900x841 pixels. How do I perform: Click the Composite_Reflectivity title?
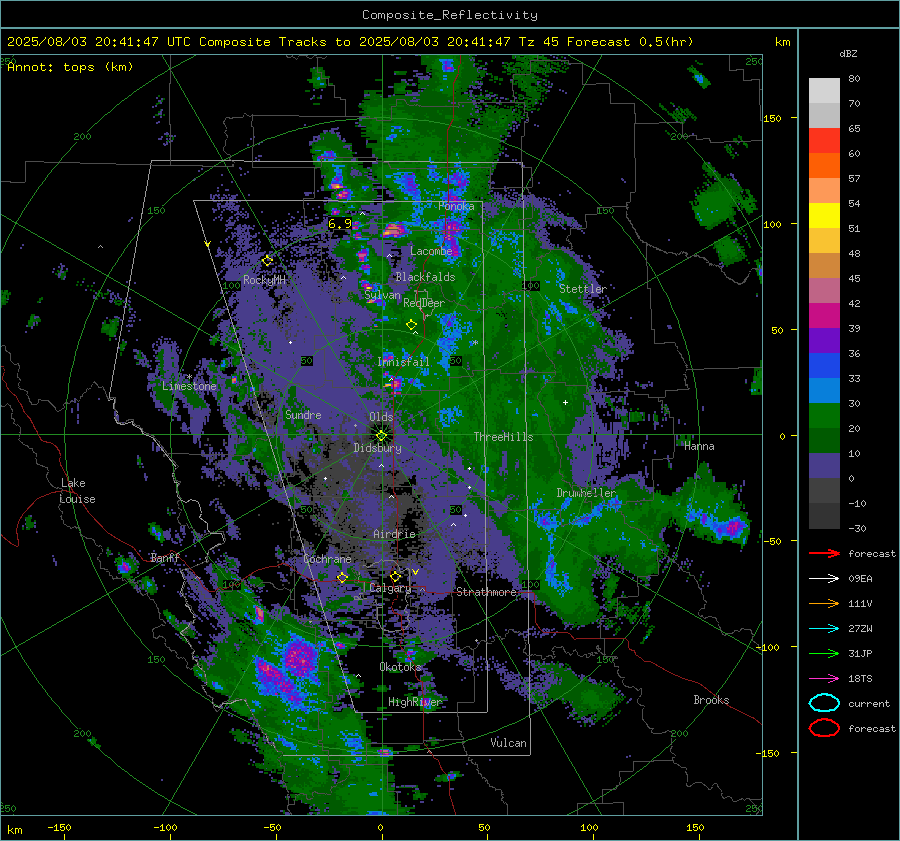point(450,15)
